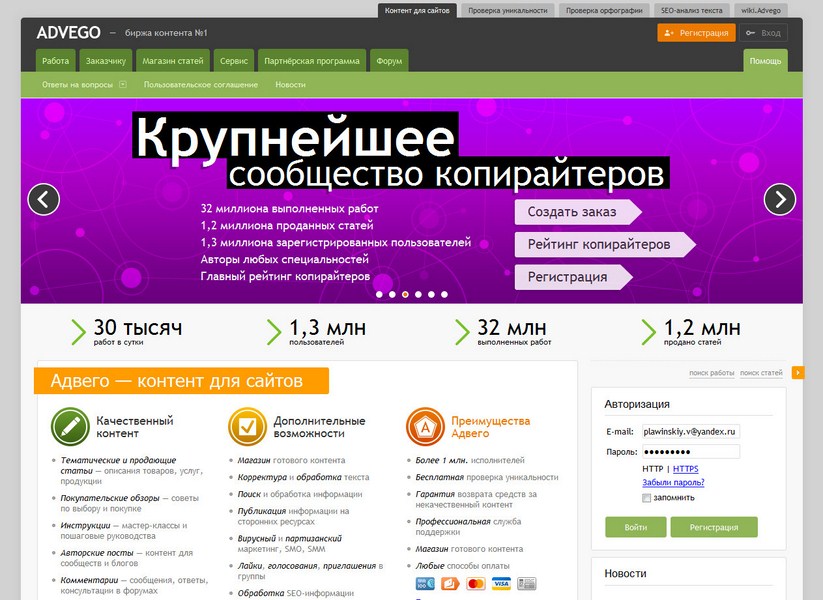
Task: Click the Вход button in header
Action: point(764,33)
